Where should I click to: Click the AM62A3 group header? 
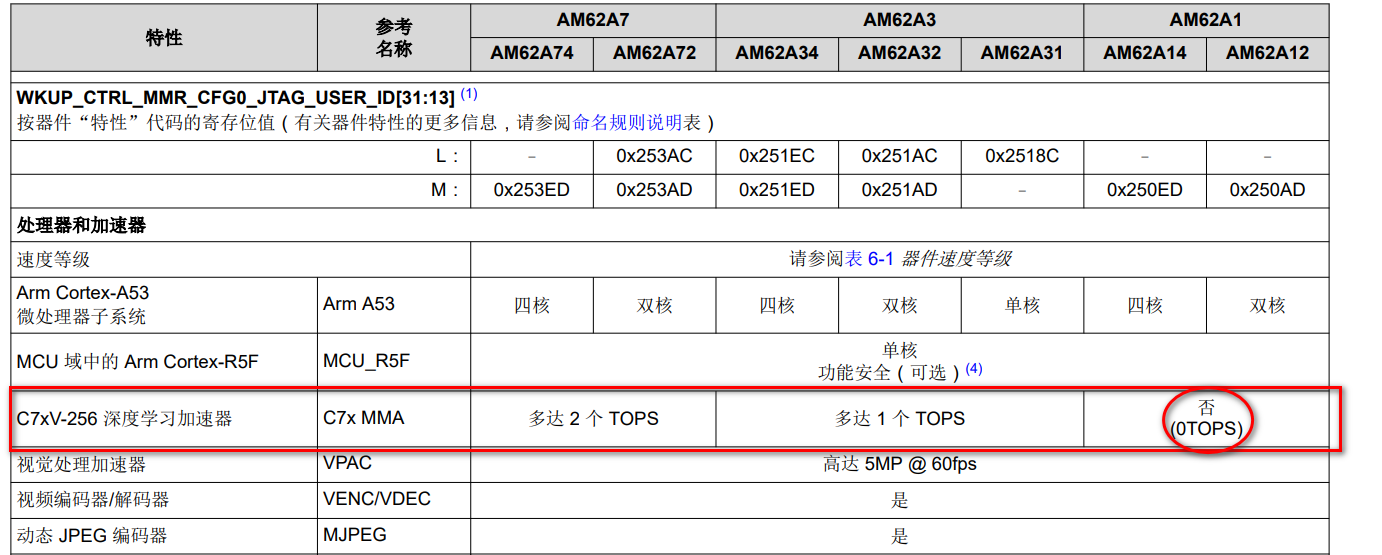(899, 20)
